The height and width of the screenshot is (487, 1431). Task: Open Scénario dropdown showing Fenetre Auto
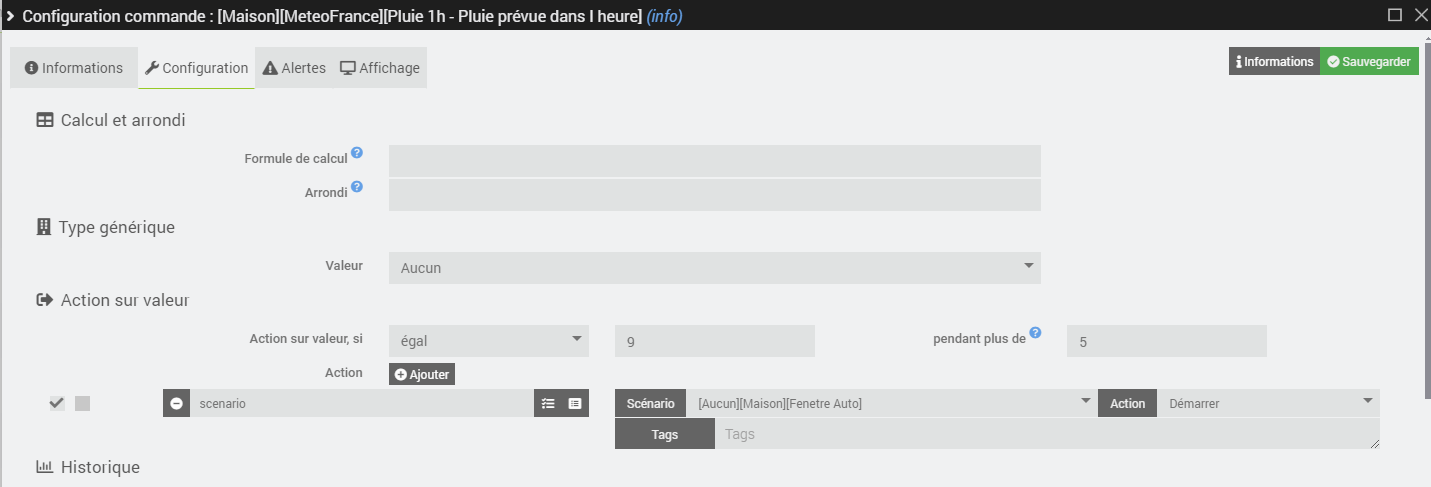point(892,403)
